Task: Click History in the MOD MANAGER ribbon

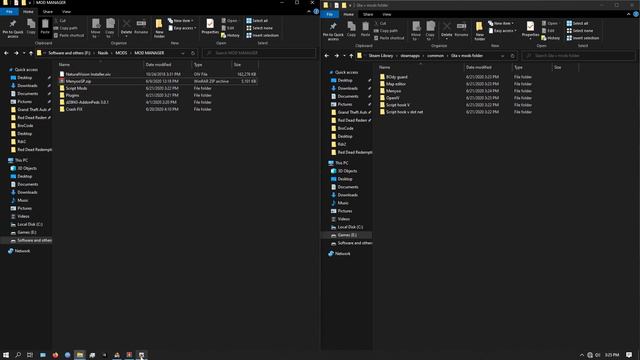Action: click(230, 36)
